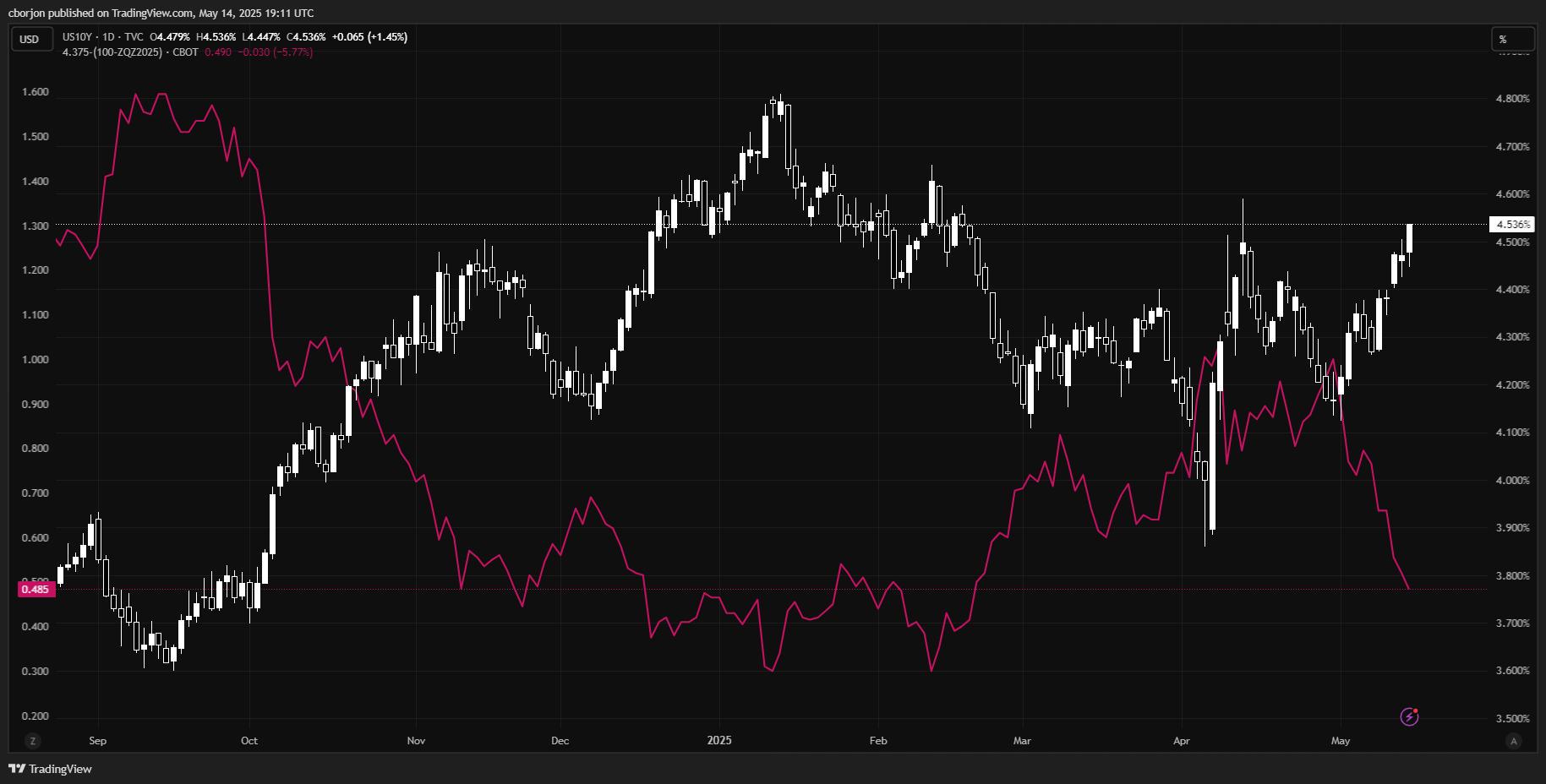This screenshot has height=784, width=1546.
Task: Toggle the 'Z' timezone button
Action: click(33, 741)
